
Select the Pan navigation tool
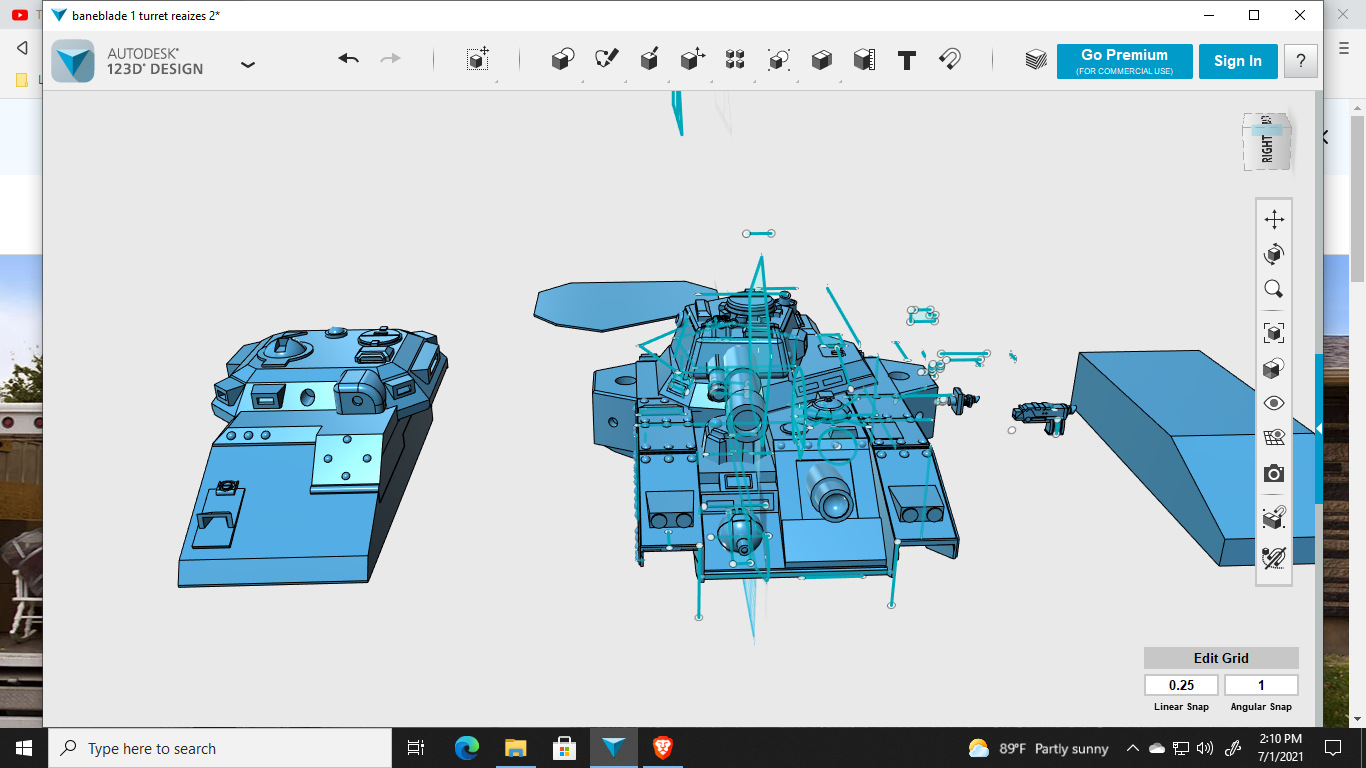(x=1274, y=219)
